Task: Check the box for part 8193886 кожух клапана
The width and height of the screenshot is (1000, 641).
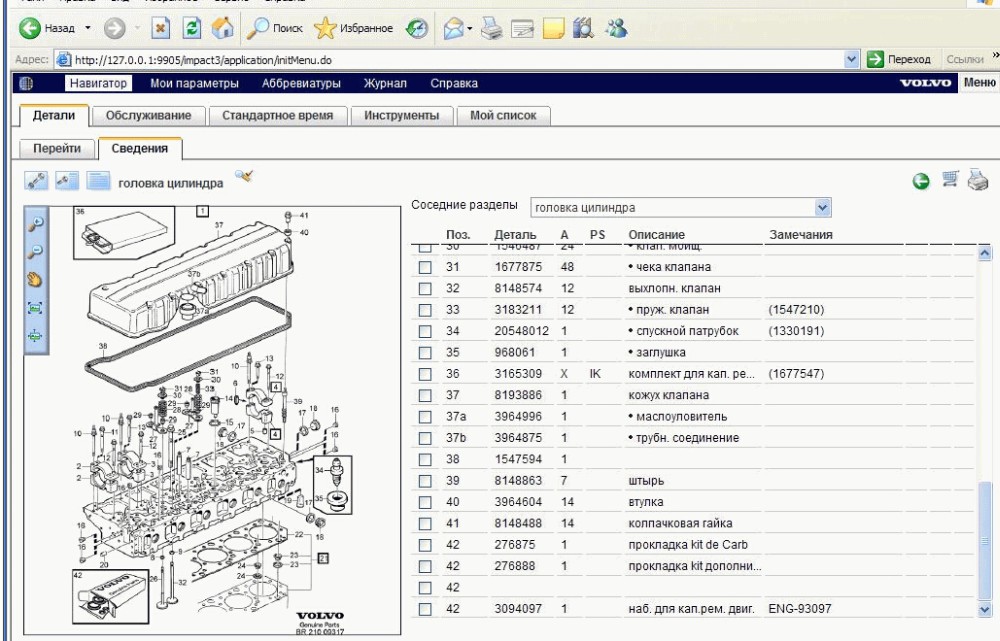Action: [425, 396]
